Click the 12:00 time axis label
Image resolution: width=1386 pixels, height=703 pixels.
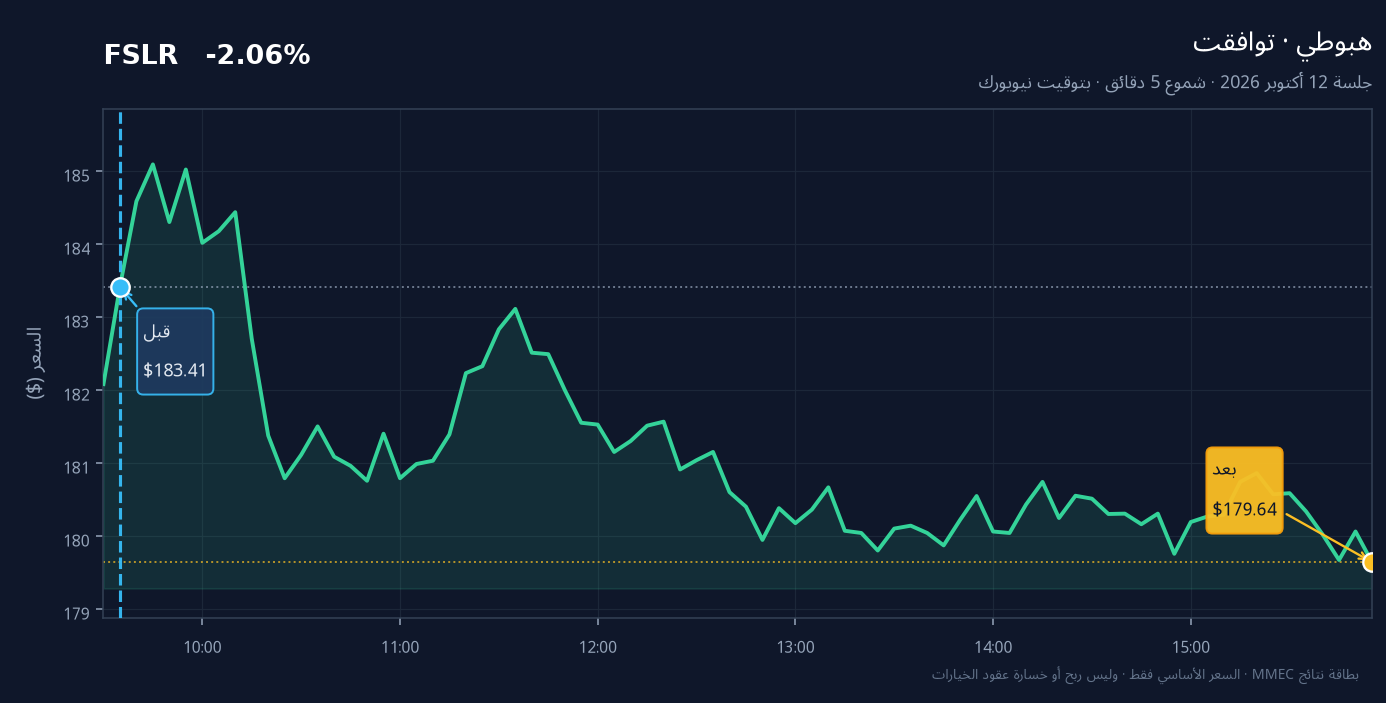598,647
